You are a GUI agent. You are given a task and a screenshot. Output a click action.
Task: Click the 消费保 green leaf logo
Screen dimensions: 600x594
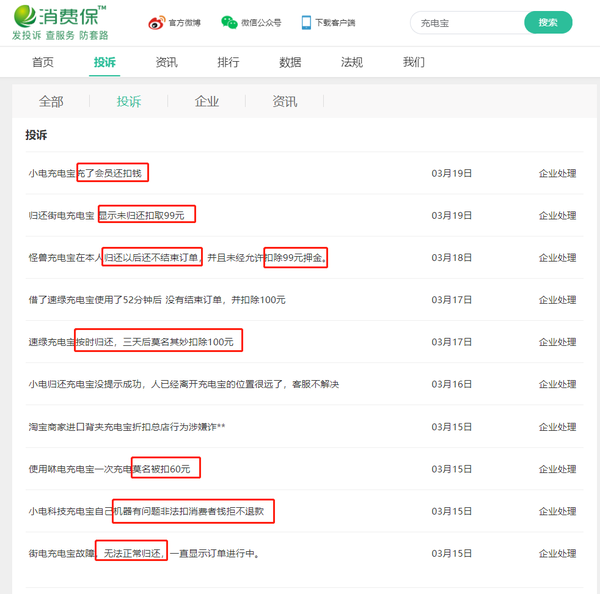(x=25, y=16)
